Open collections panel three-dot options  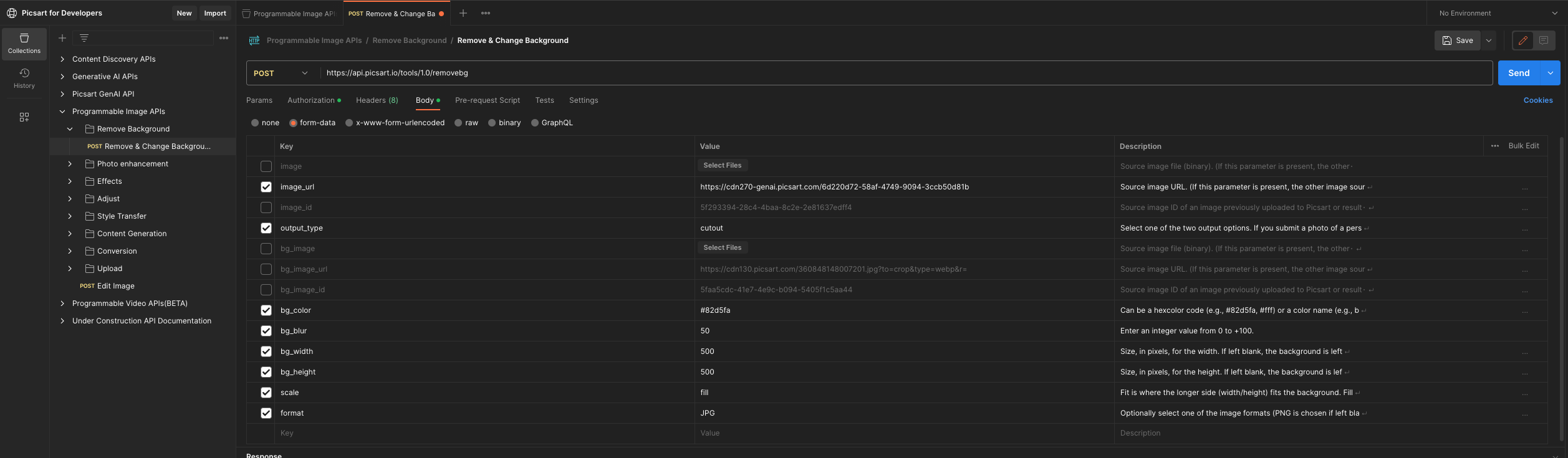click(x=224, y=38)
